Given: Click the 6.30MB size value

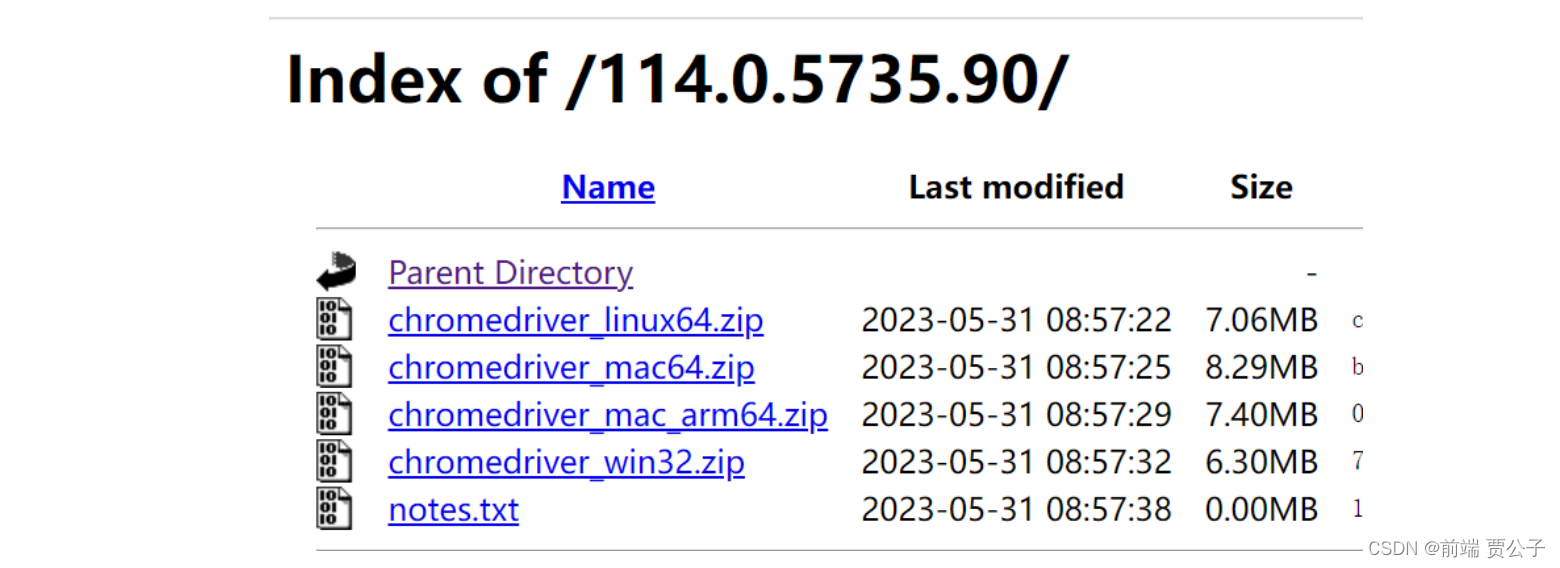Looking at the screenshot, I should pos(1261,462).
